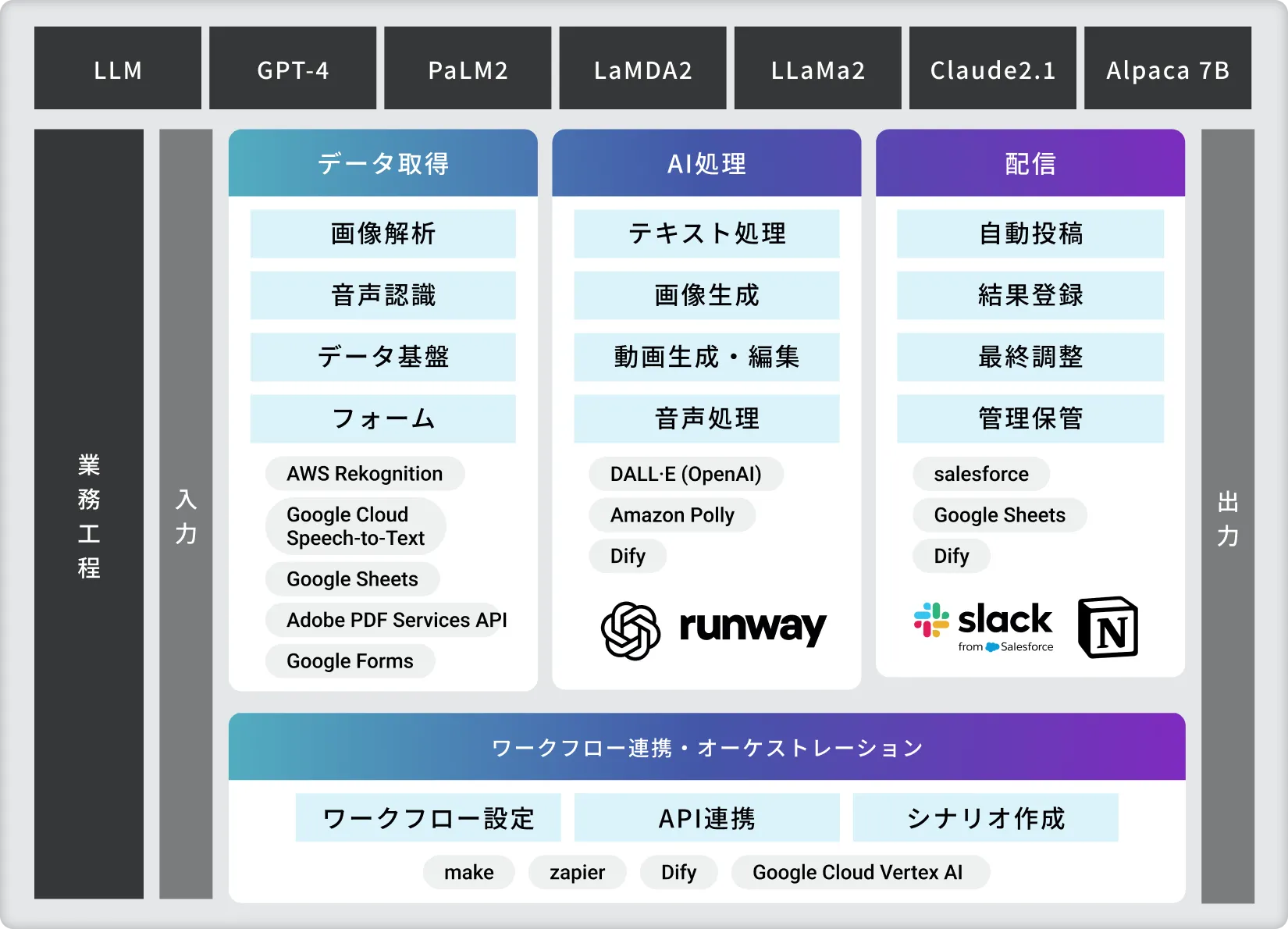Click the salesforce tag
The height and width of the screenshot is (929, 1288).
[x=981, y=474]
